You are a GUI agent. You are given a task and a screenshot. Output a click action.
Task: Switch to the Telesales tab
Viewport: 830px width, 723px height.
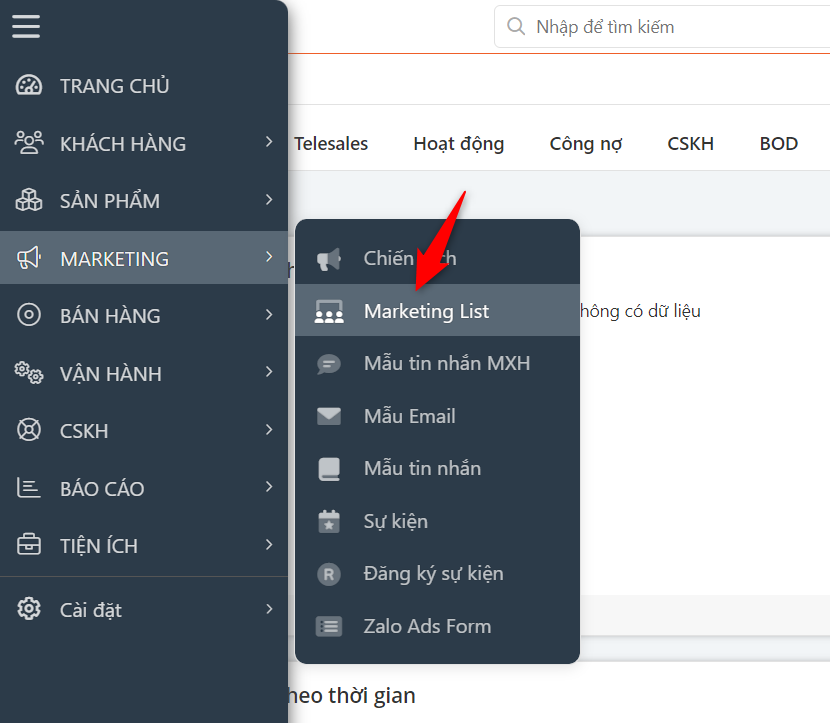(x=330, y=143)
